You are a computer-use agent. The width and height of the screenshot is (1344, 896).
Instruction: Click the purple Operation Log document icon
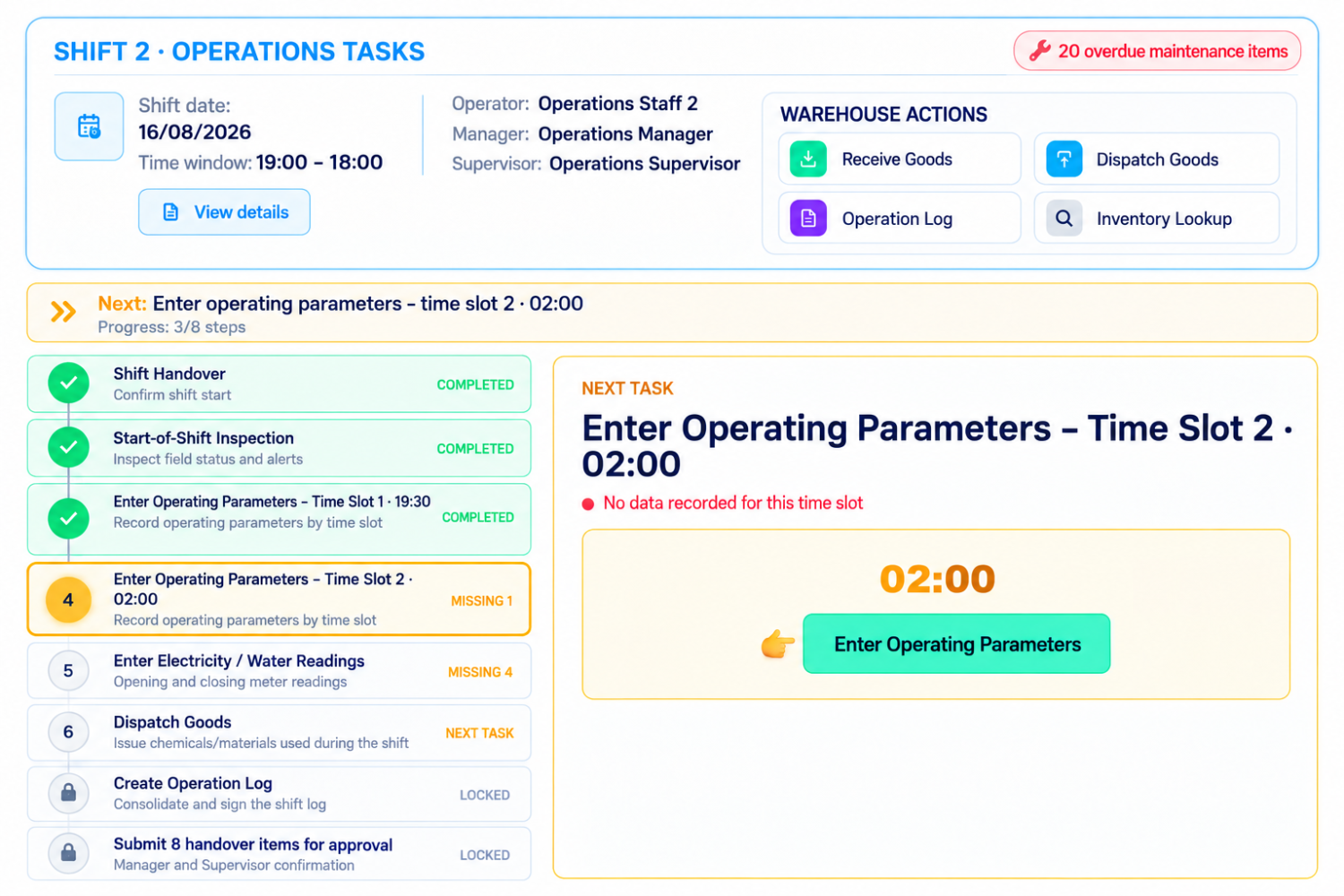pyautogui.click(x=808, y=219)
